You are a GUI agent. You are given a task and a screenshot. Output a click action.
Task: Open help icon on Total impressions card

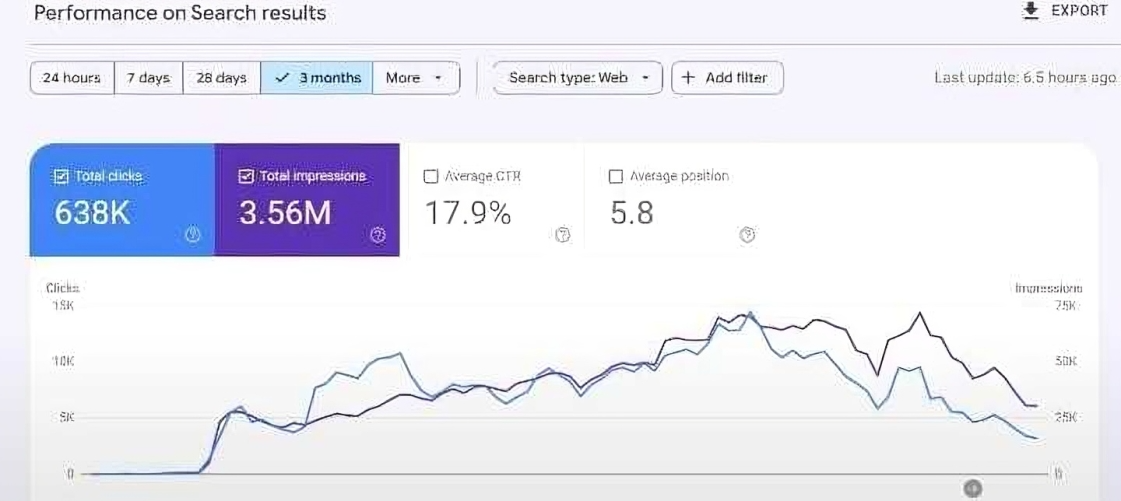point(378,235)
